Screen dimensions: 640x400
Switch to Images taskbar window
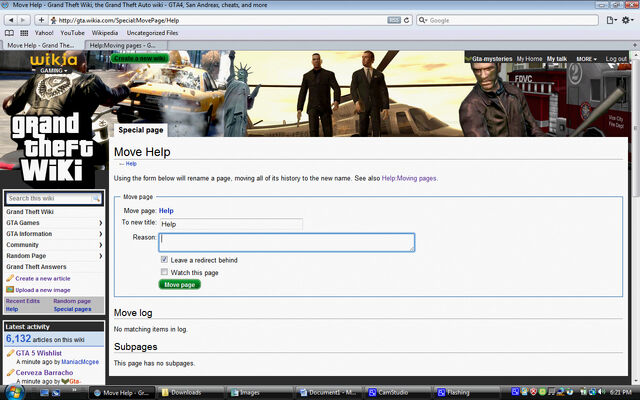click(x=260, y=392)
